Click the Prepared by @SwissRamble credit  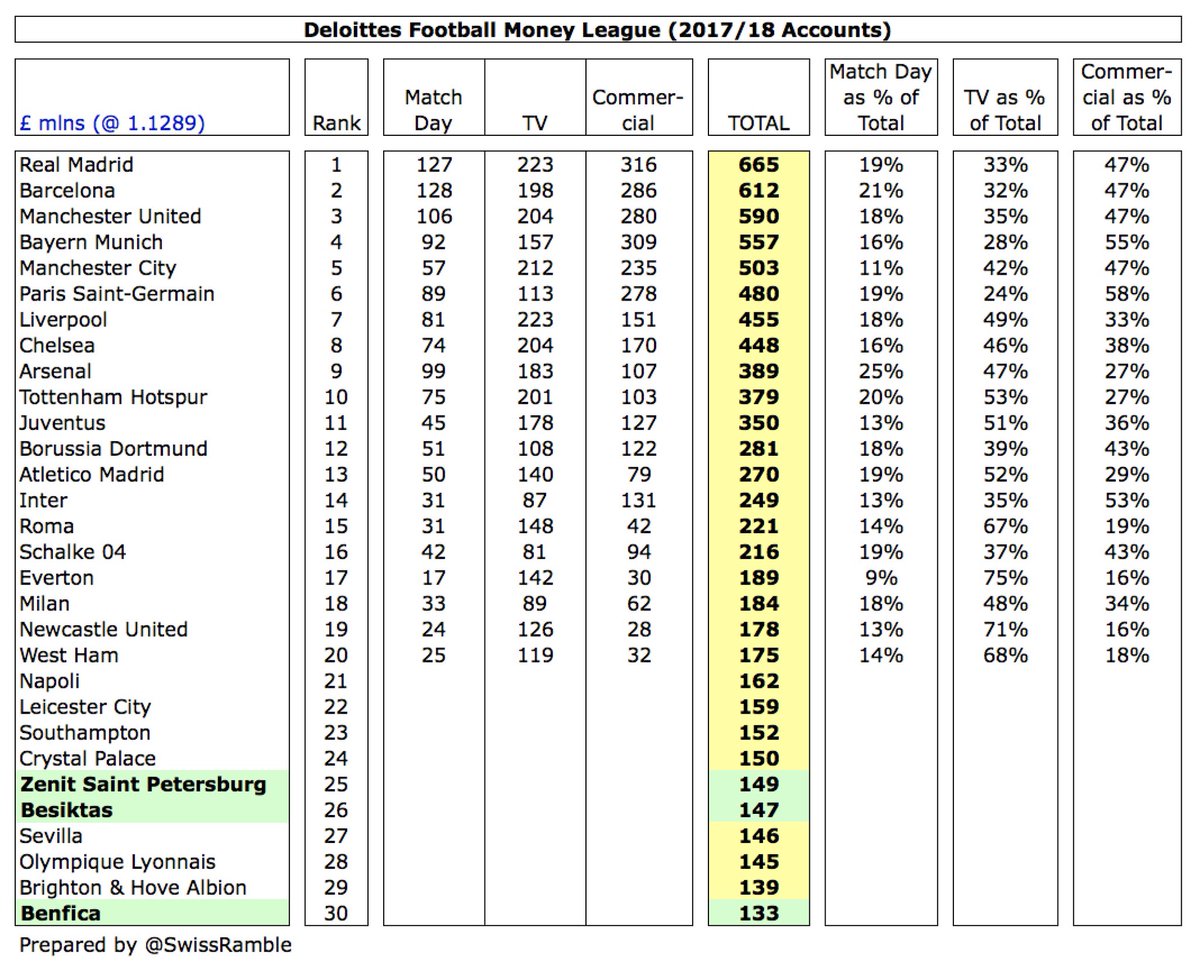(x=156, y=945)
